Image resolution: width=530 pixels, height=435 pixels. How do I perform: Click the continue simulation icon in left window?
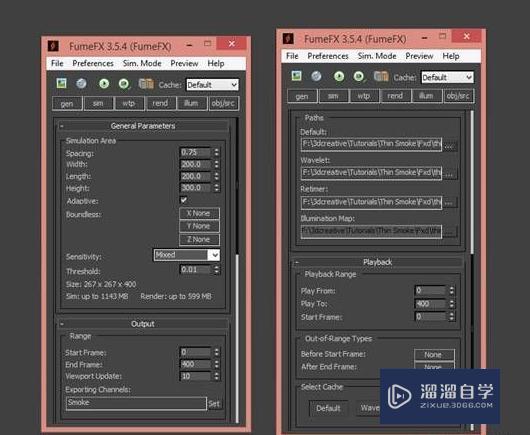coord(124,83)
